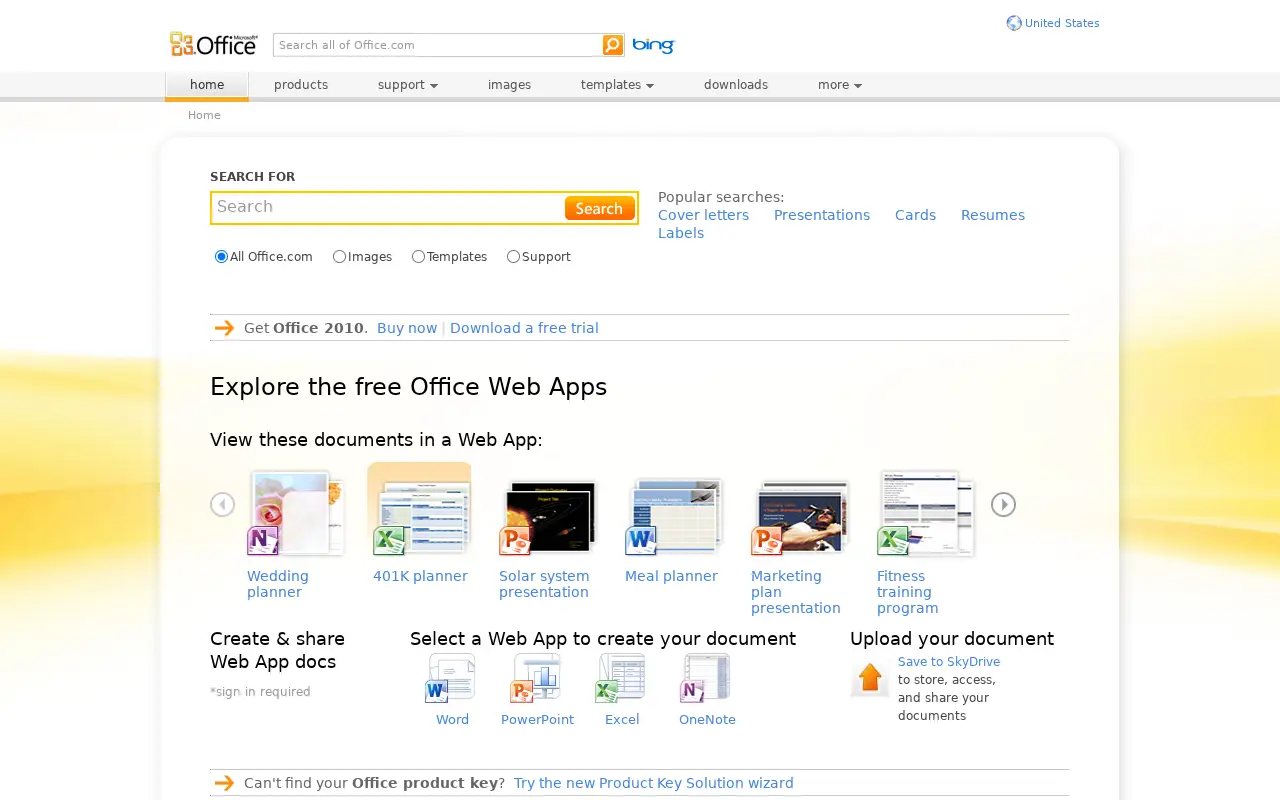The width and height of the screenshot is (1280, 800).
Task: Go to the home tab
Action: click(207, 85)
